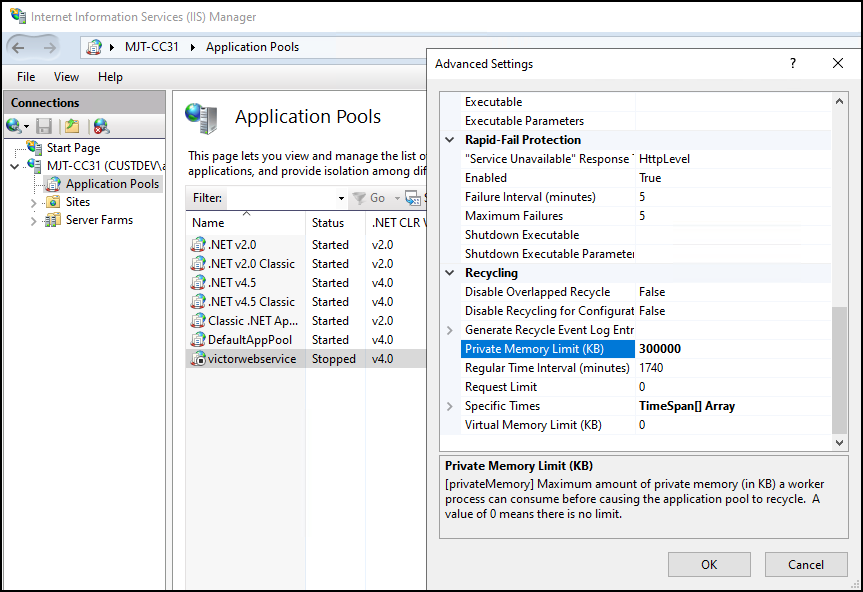
Task: Open the File menu
Action: point(25,76)
